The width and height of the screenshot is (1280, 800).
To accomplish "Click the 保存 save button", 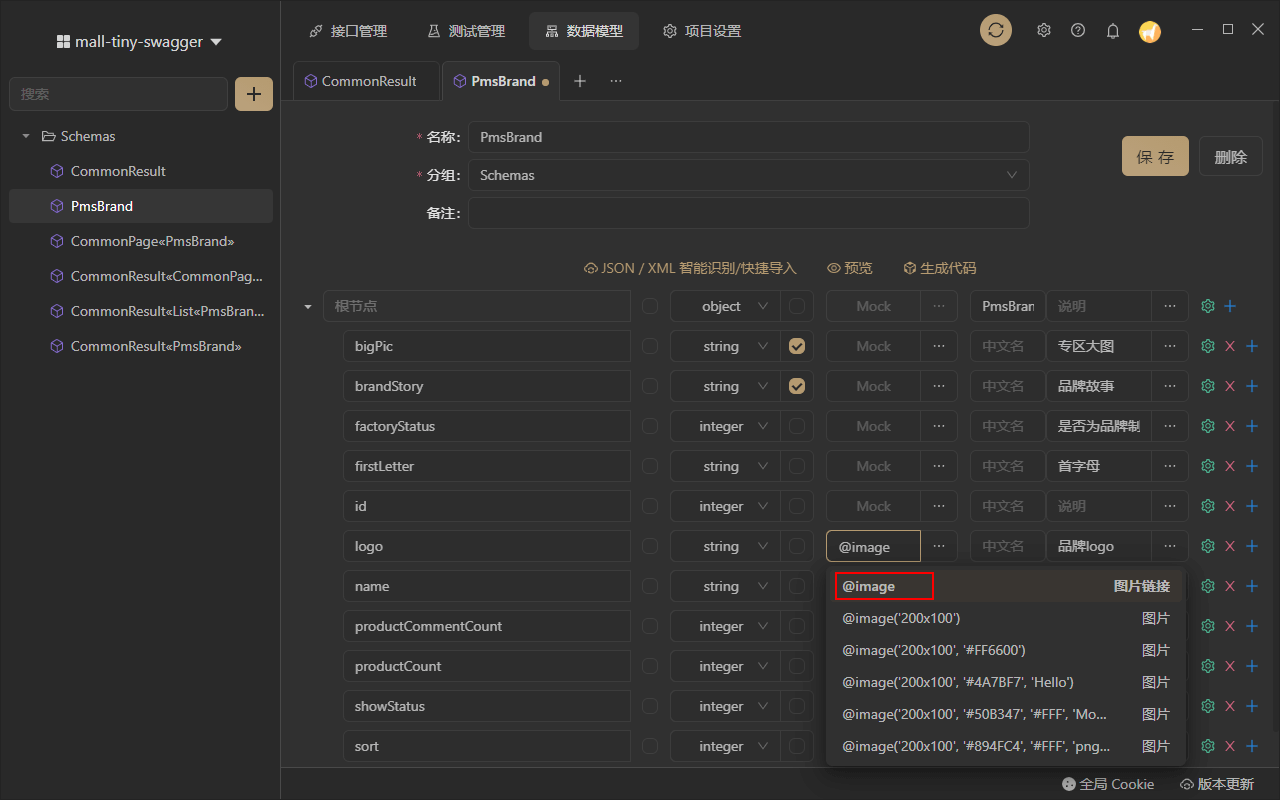I will tap(1155, 156).
